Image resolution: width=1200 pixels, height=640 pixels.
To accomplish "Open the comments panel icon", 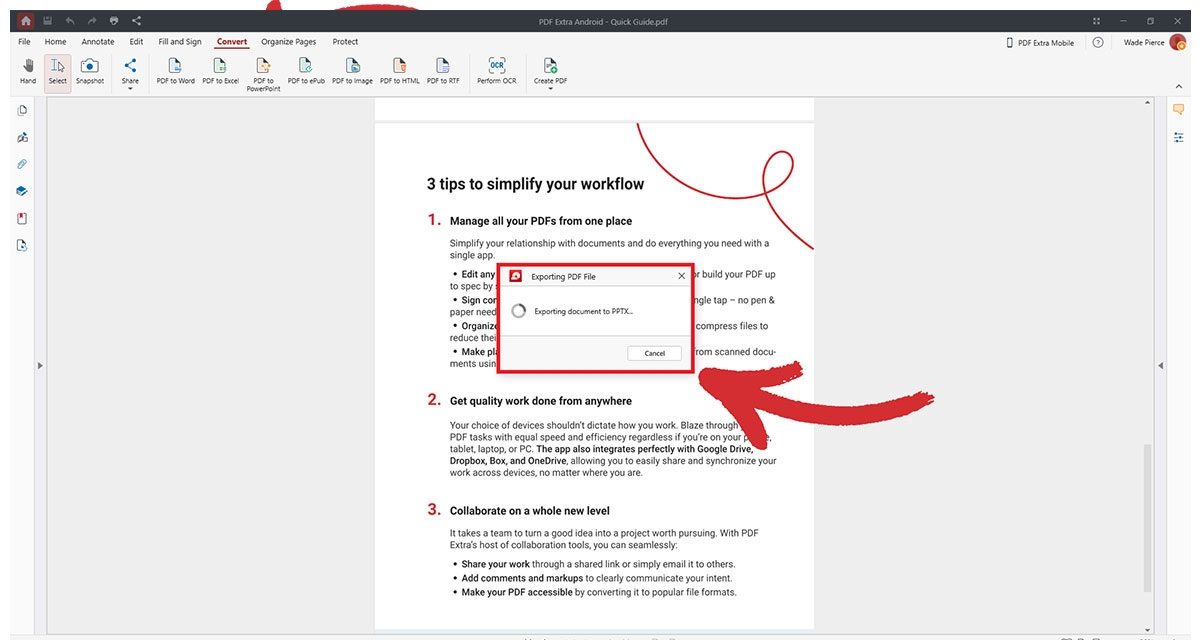I will 1178,110.
